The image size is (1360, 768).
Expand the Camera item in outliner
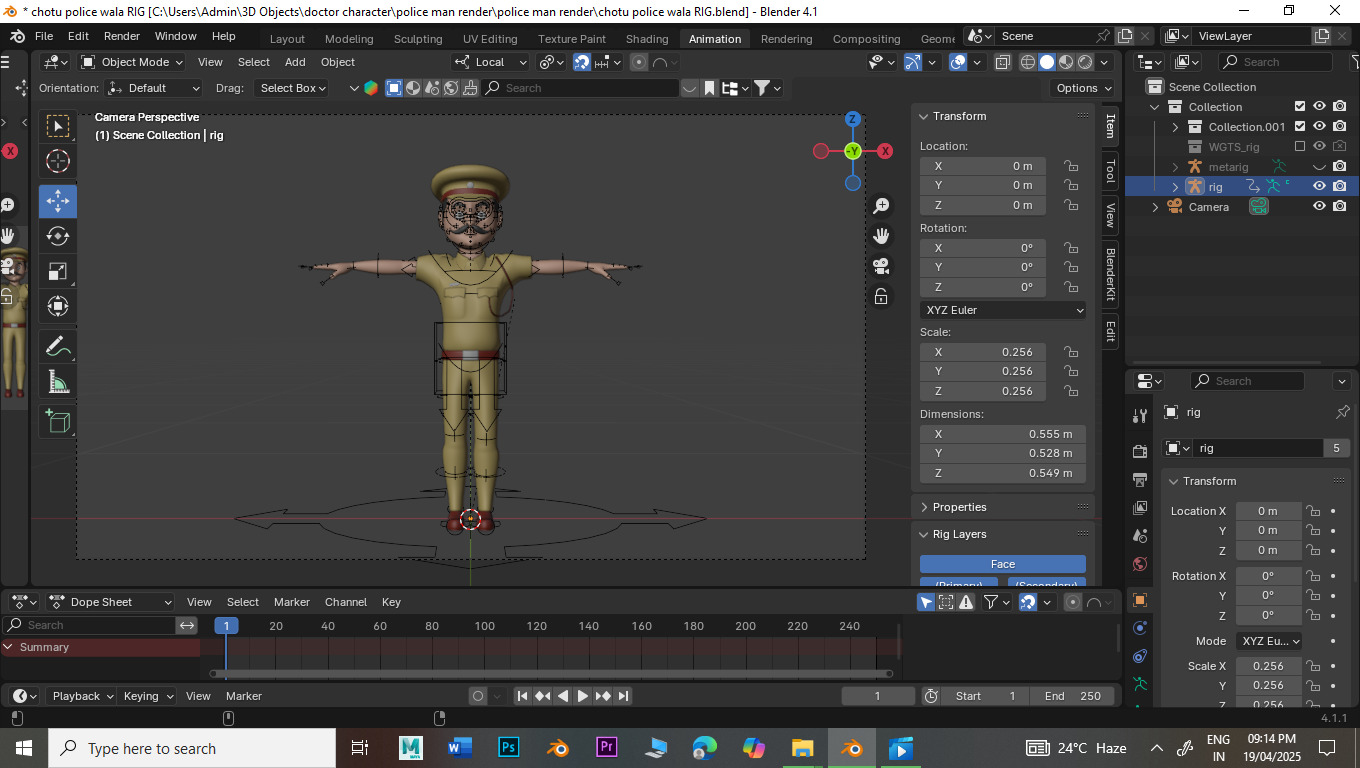(1156, 207)
